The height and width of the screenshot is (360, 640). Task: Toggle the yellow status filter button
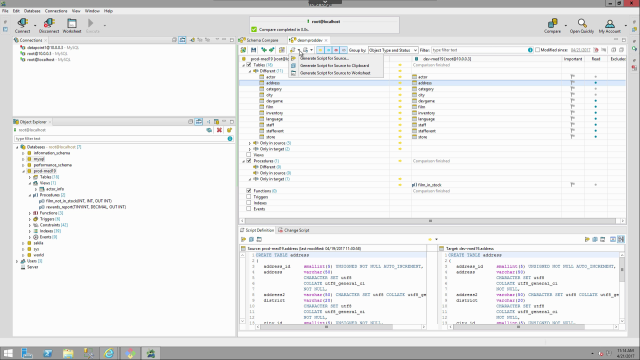tap(320, 50)
